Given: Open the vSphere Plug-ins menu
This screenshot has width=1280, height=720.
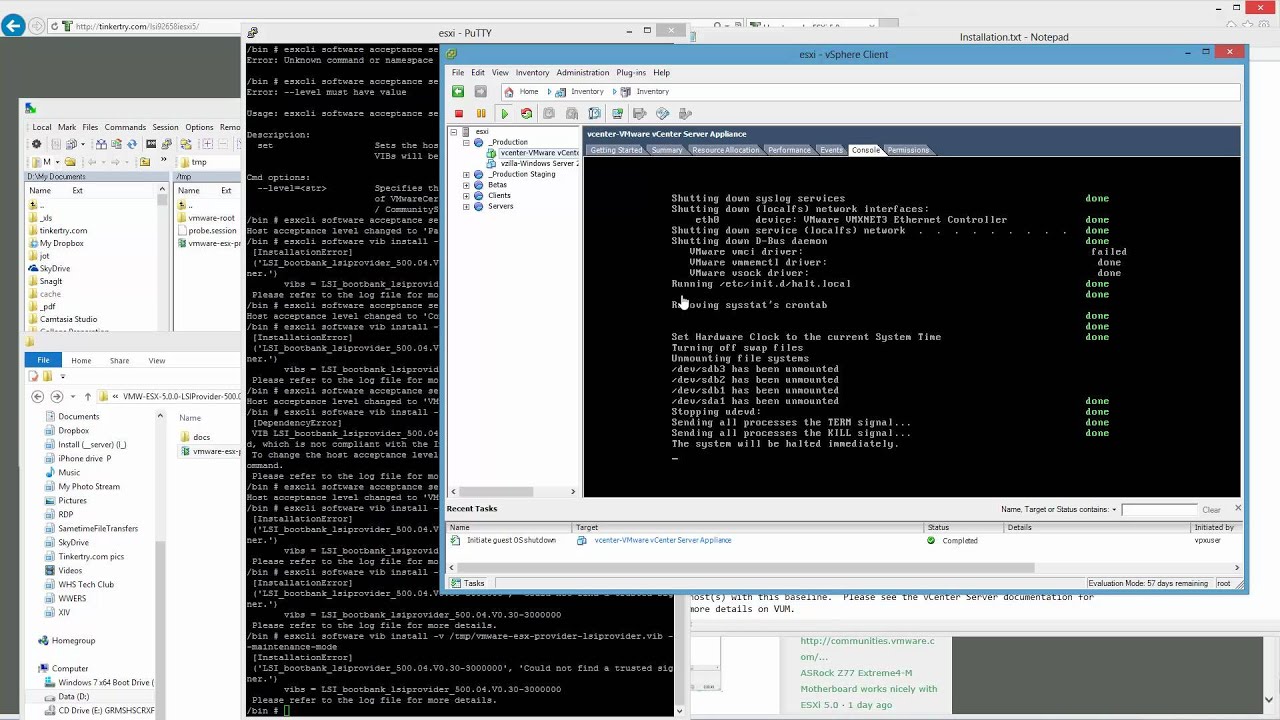Looking at the screenshot, I should point(631,73).
